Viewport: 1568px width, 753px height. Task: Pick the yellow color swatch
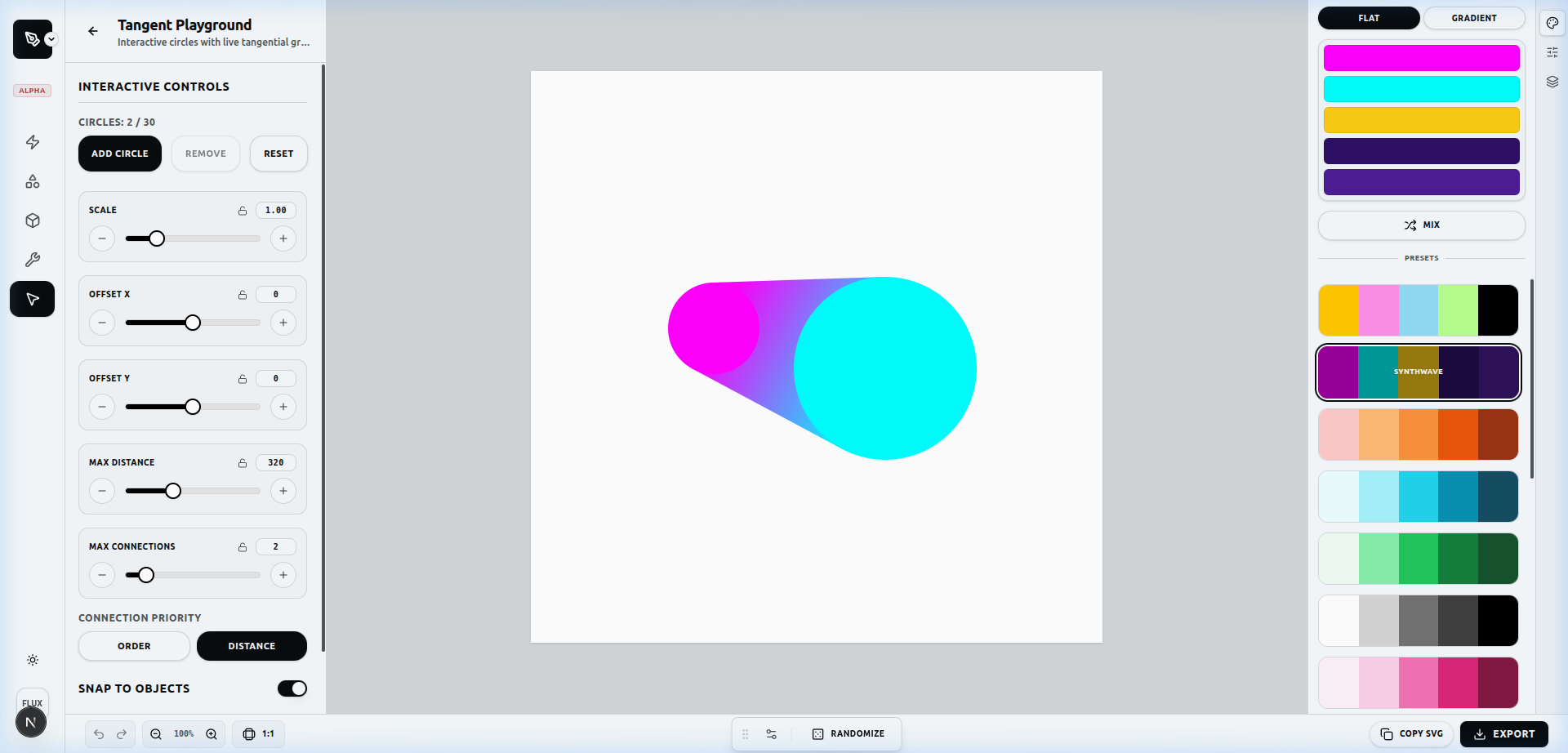1421,120
